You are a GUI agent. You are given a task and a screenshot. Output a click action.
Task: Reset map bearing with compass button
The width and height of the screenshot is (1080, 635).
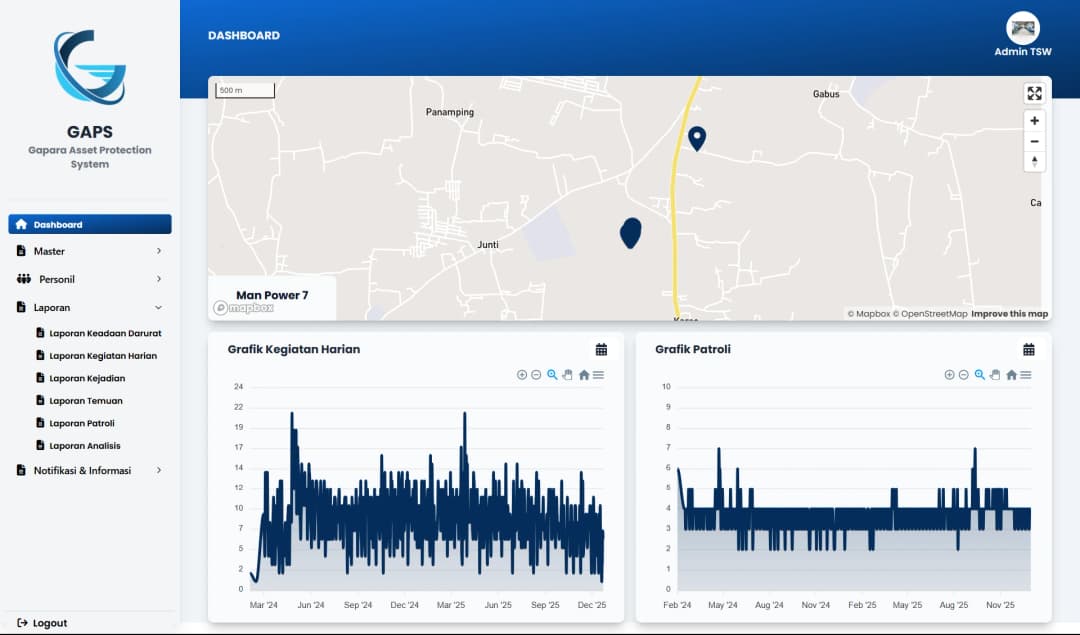tap(1034, 161)
